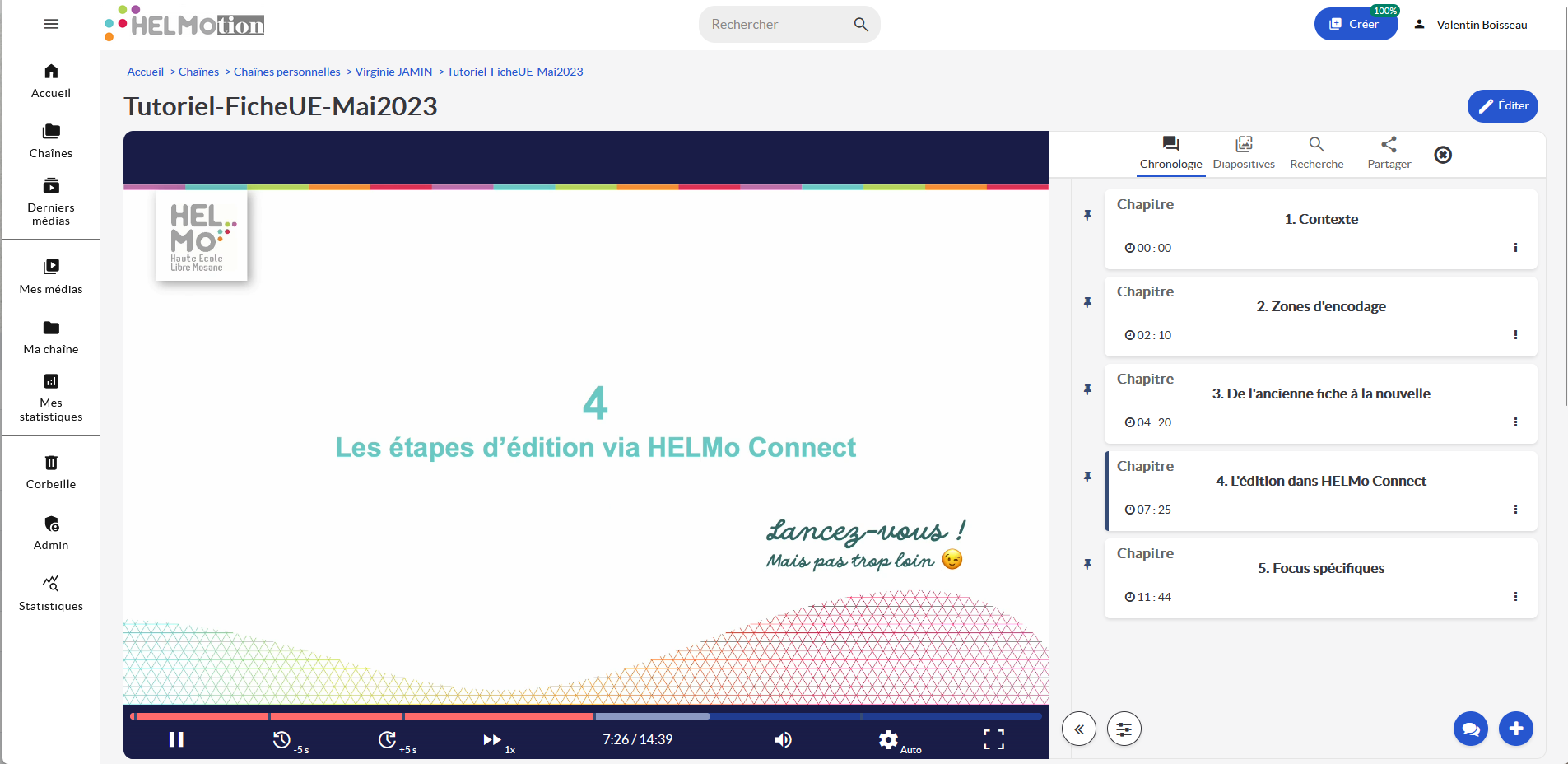Switch to the Chronologie tab

tap(1170, 154)
